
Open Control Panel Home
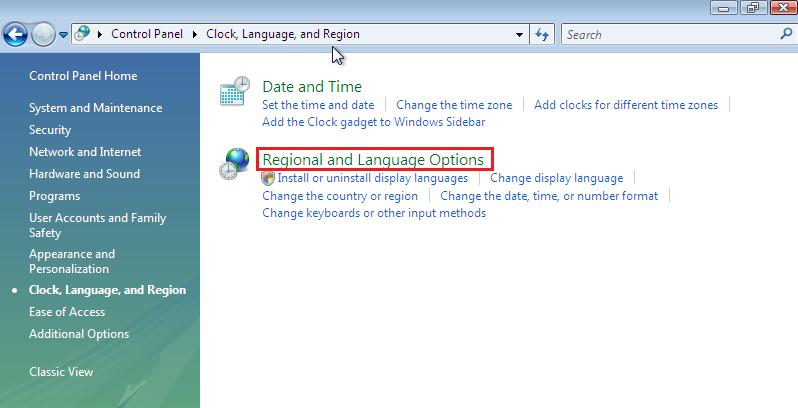click(83, 76)
